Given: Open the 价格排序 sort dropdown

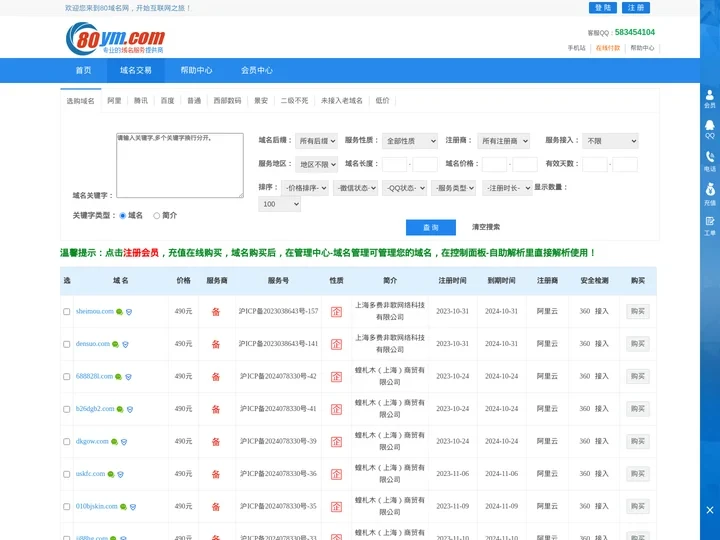Looking at the screenshot, I should 305,188.
